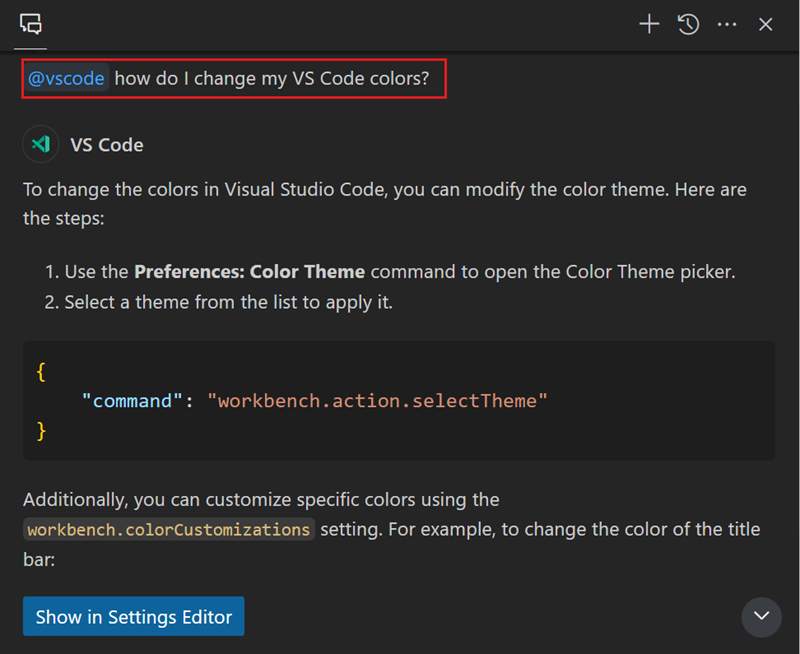800x654 pixels.
Task: Open the ellipsis more actions menu
Action: click(x=727, y=24)
